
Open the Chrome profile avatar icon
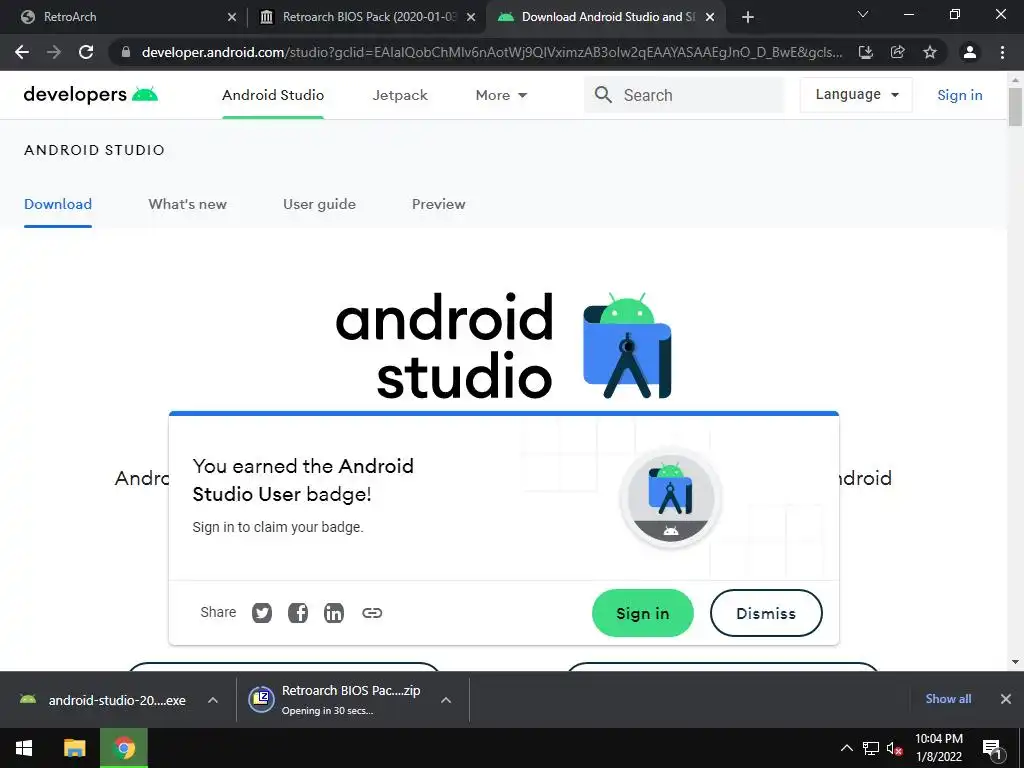970,52
